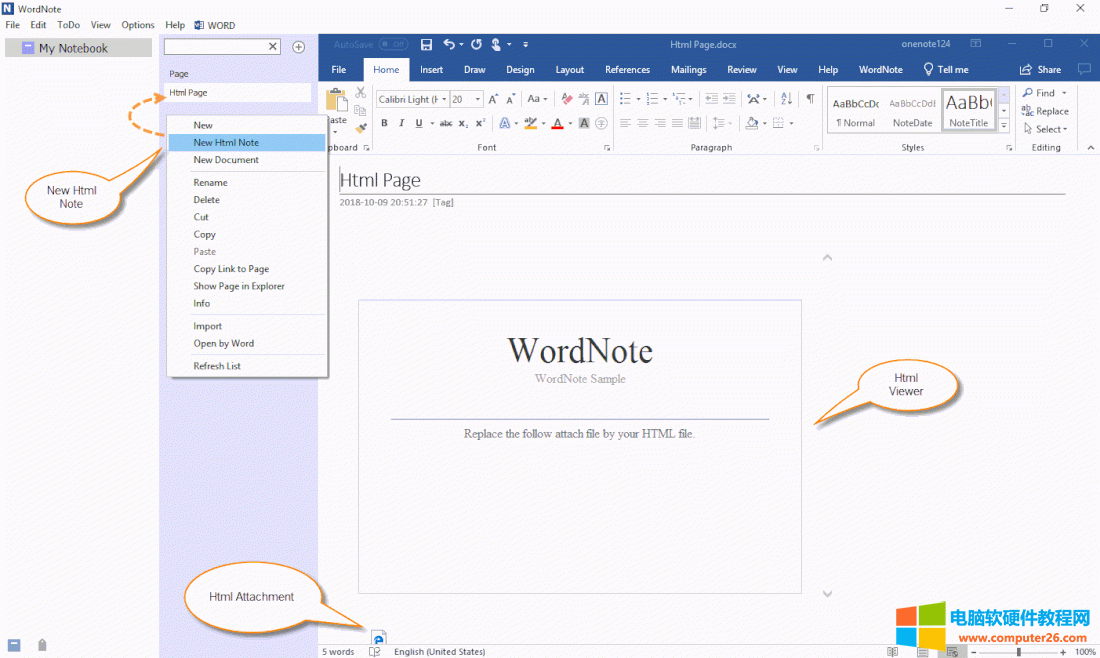Switch to the WordNote ribbon tab

(880, 69)
